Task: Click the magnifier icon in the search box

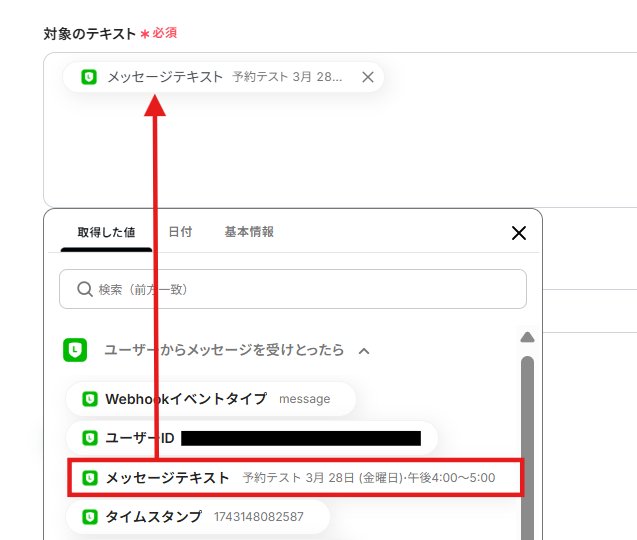Action: point(84,289)
